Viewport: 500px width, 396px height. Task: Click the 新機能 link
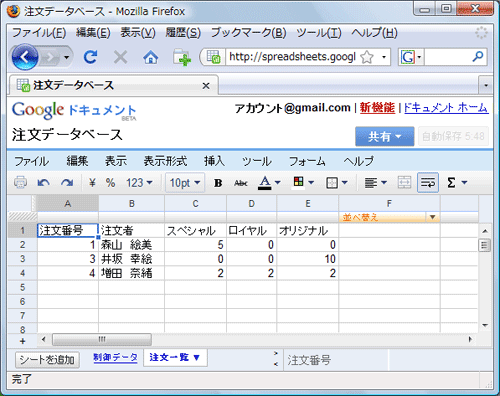coord(377,108)
